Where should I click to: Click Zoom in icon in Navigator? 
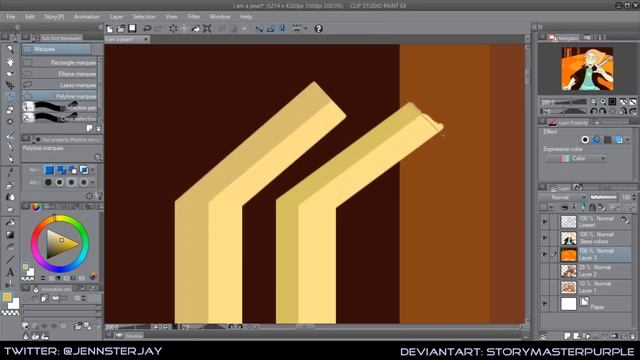tap(603, 102)
